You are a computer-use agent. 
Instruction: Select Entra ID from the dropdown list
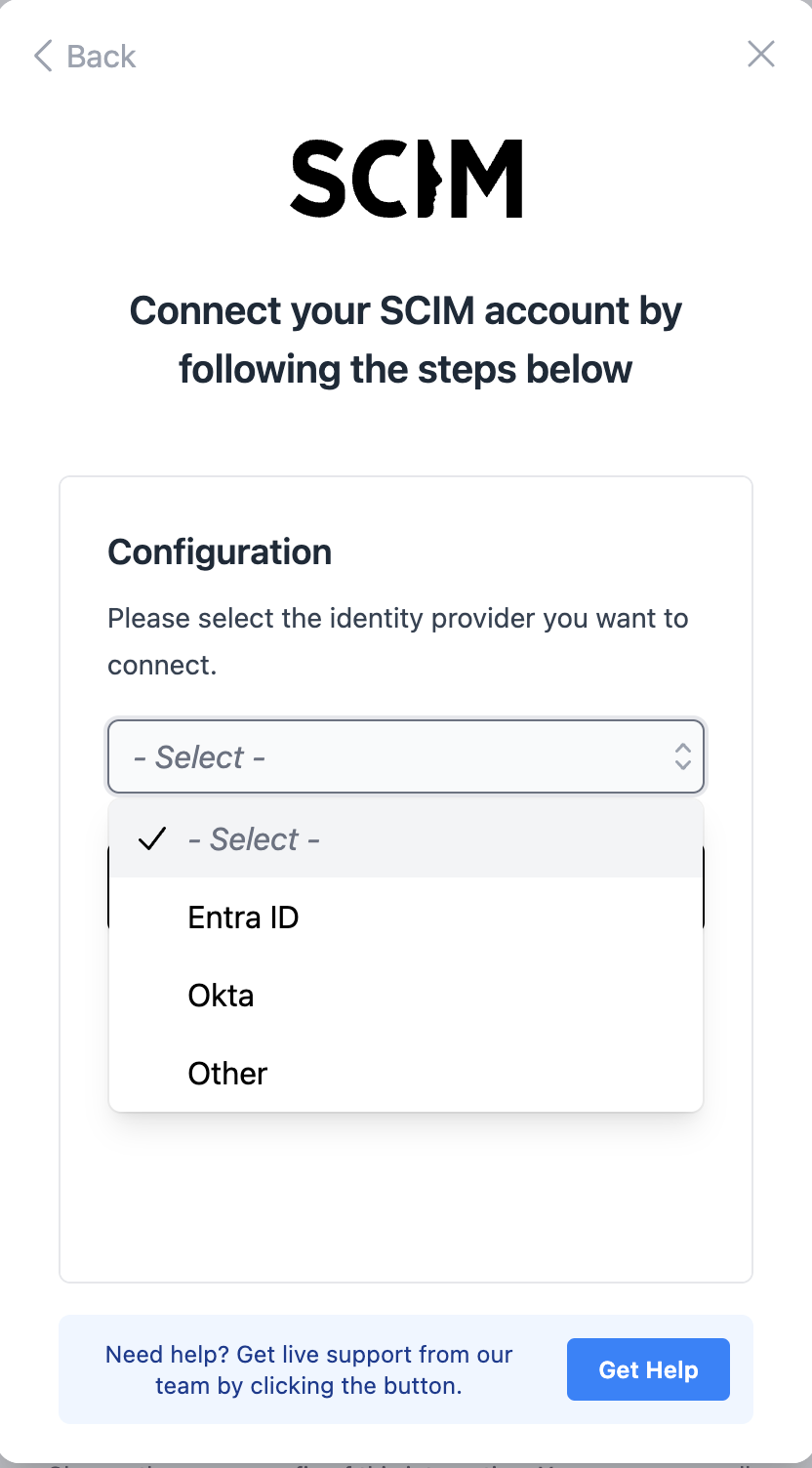point(243,917)
